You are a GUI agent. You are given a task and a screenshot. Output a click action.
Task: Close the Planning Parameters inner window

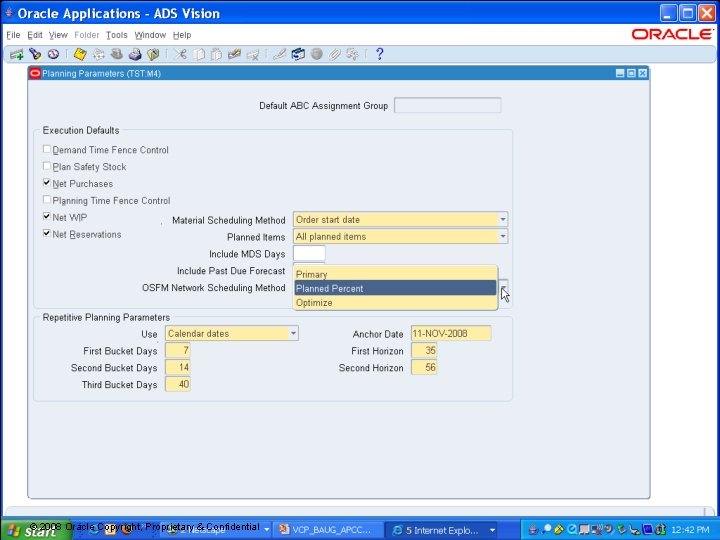(643, 73)
